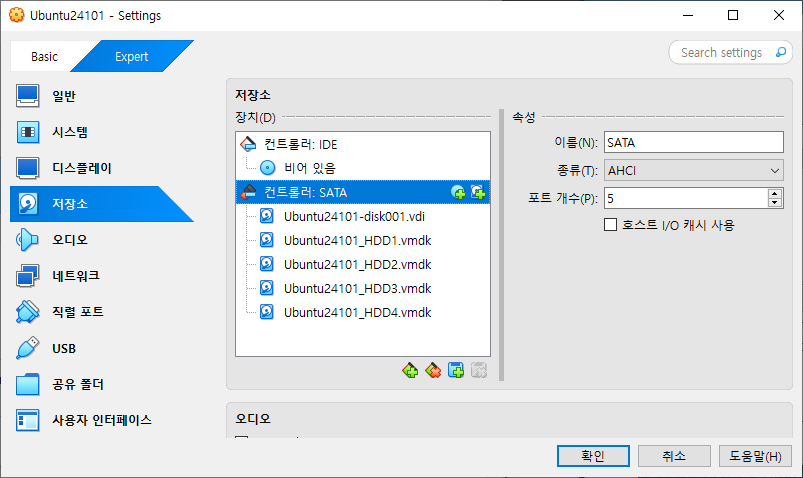Screen dimensions: 803x478
Task: Open the 디스플레이 settings section
Action: (101, 168)
